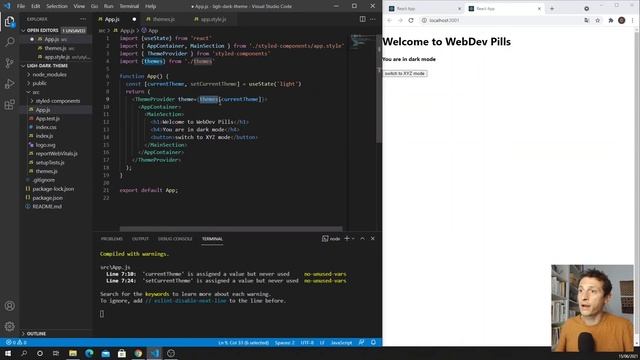Open Chrome from the taskbar

point(138,353)
